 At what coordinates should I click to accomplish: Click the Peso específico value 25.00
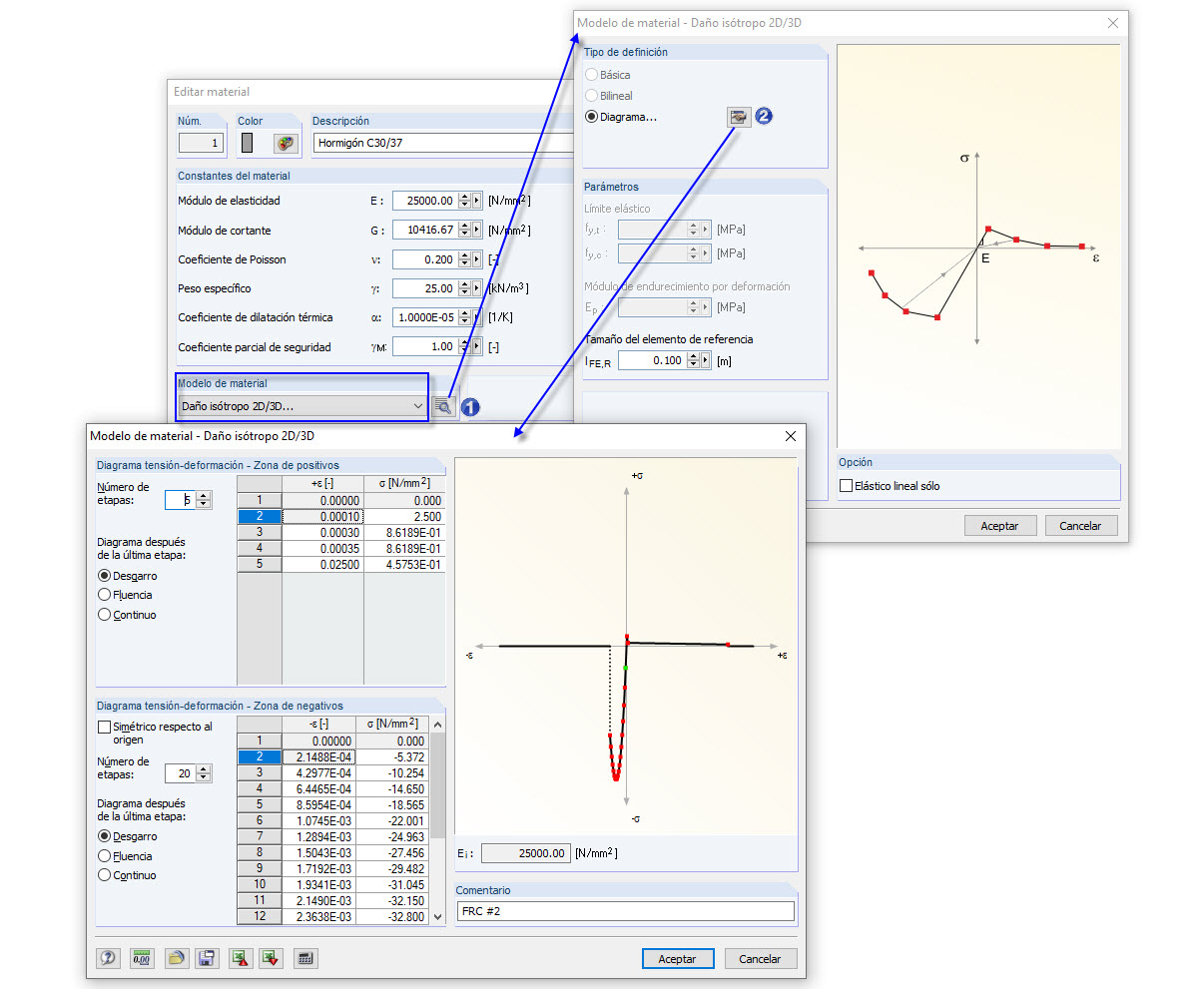pos(425,288)
